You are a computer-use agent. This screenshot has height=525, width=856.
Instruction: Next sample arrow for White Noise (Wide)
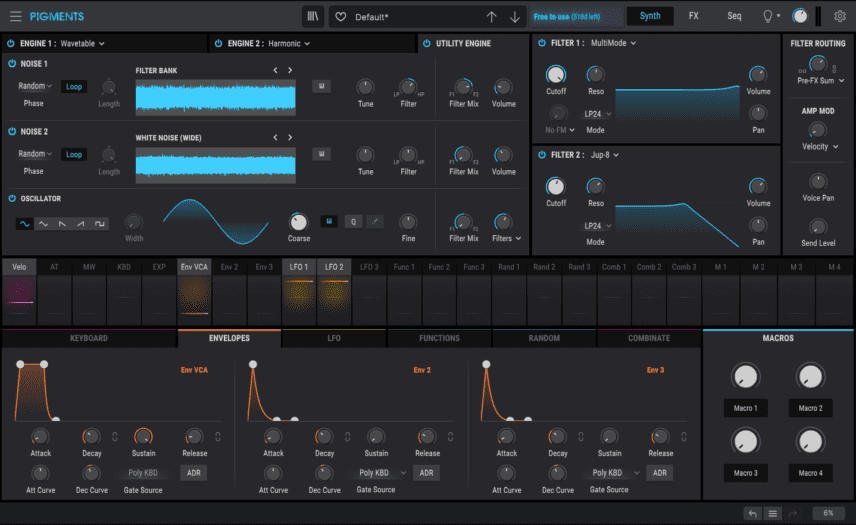coord(290,138)
